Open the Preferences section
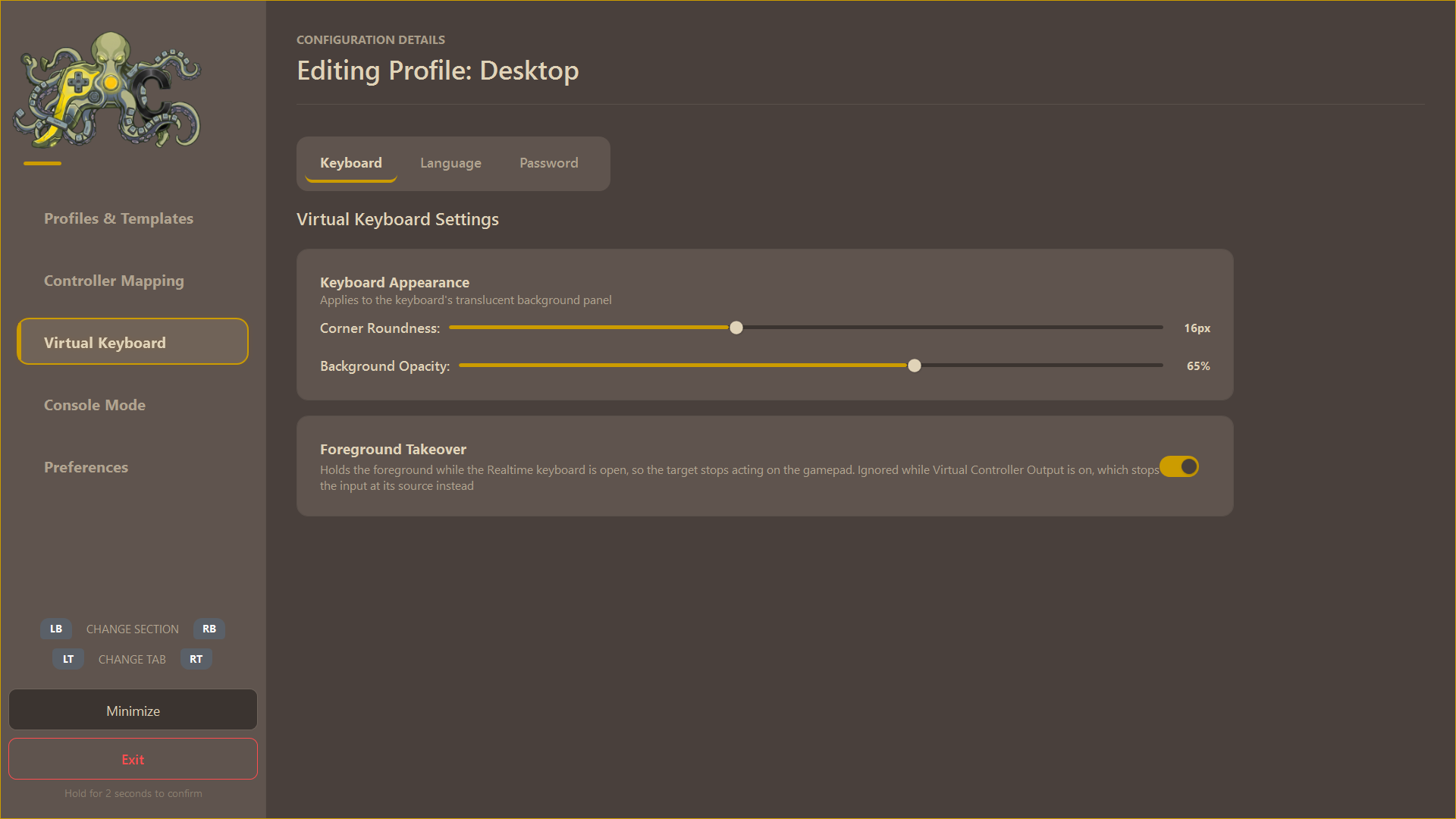 (133, 467)
